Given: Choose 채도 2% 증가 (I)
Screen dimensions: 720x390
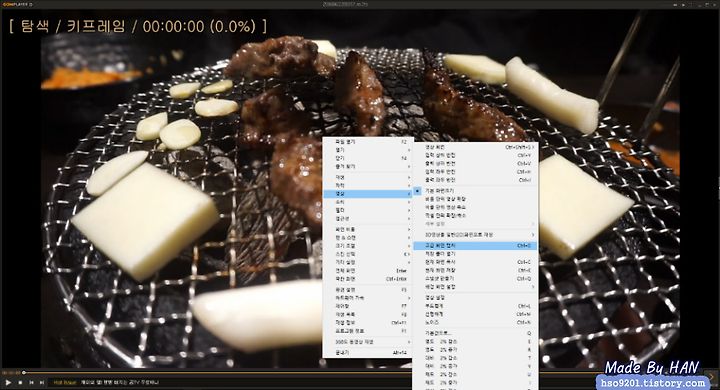Looking at the screenshot, I should point(475,382).
